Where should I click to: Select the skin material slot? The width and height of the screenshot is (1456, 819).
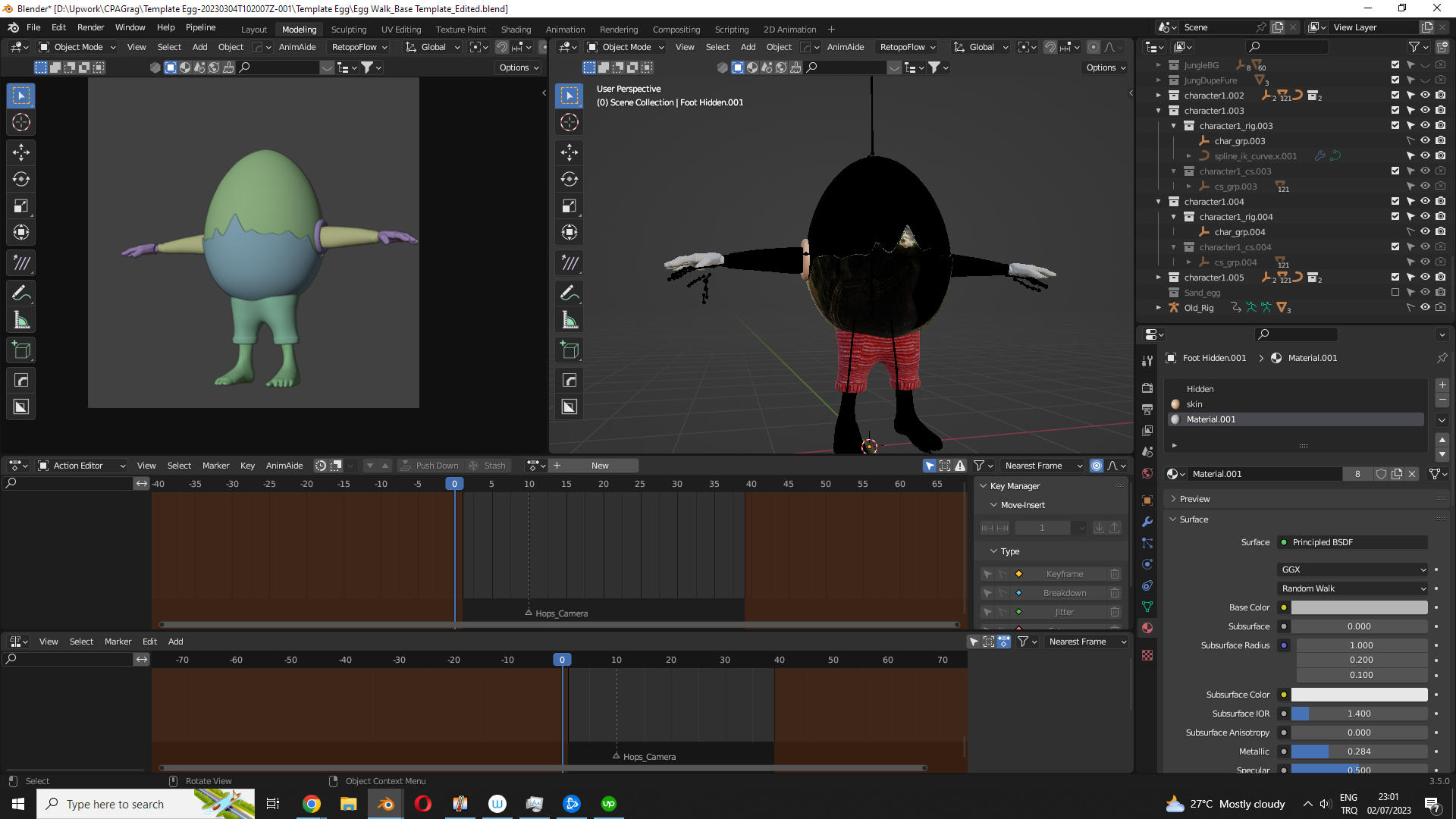tap(1194, 404)
